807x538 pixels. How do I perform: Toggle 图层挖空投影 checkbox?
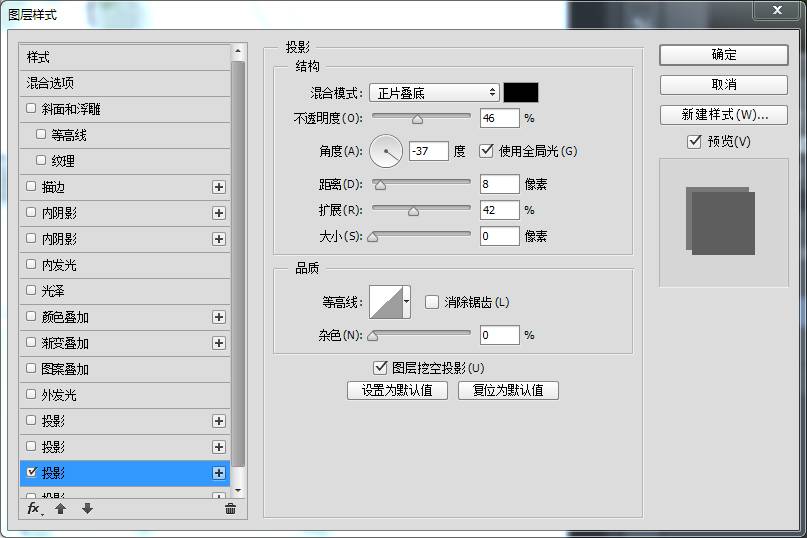(x=380, y=368)
